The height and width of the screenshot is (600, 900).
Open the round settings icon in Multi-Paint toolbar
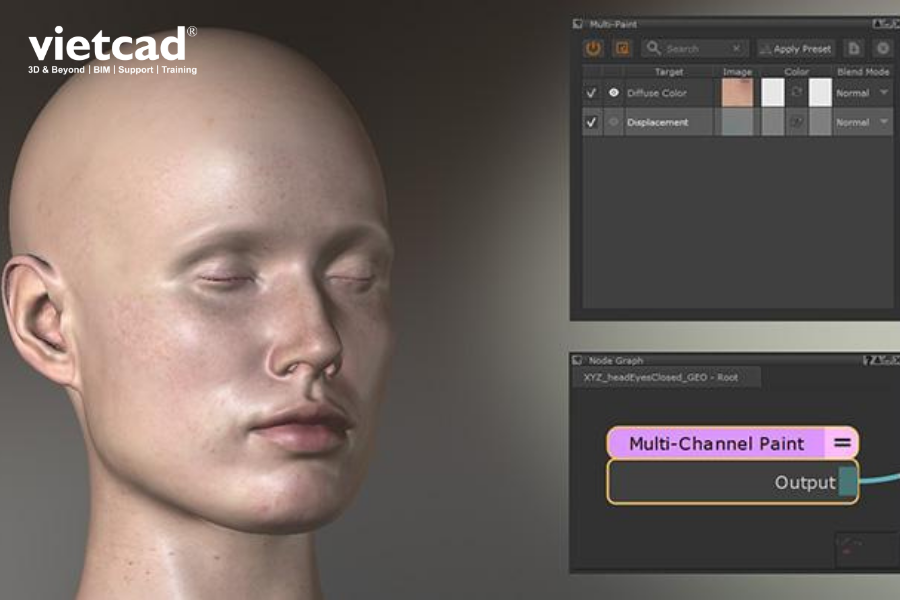[x=883, y=49]
